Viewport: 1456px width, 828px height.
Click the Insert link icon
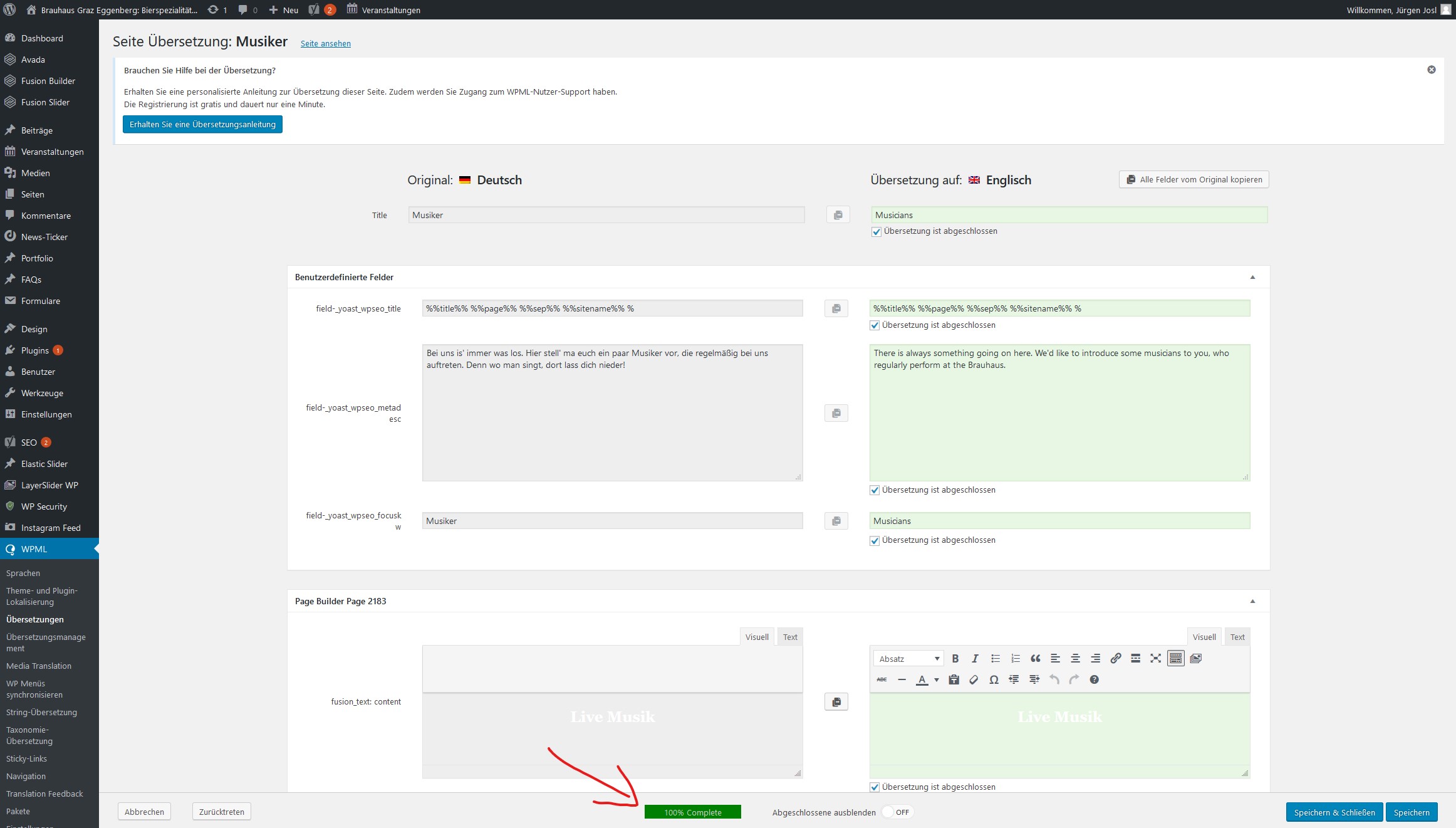(x=1115, y=658)
